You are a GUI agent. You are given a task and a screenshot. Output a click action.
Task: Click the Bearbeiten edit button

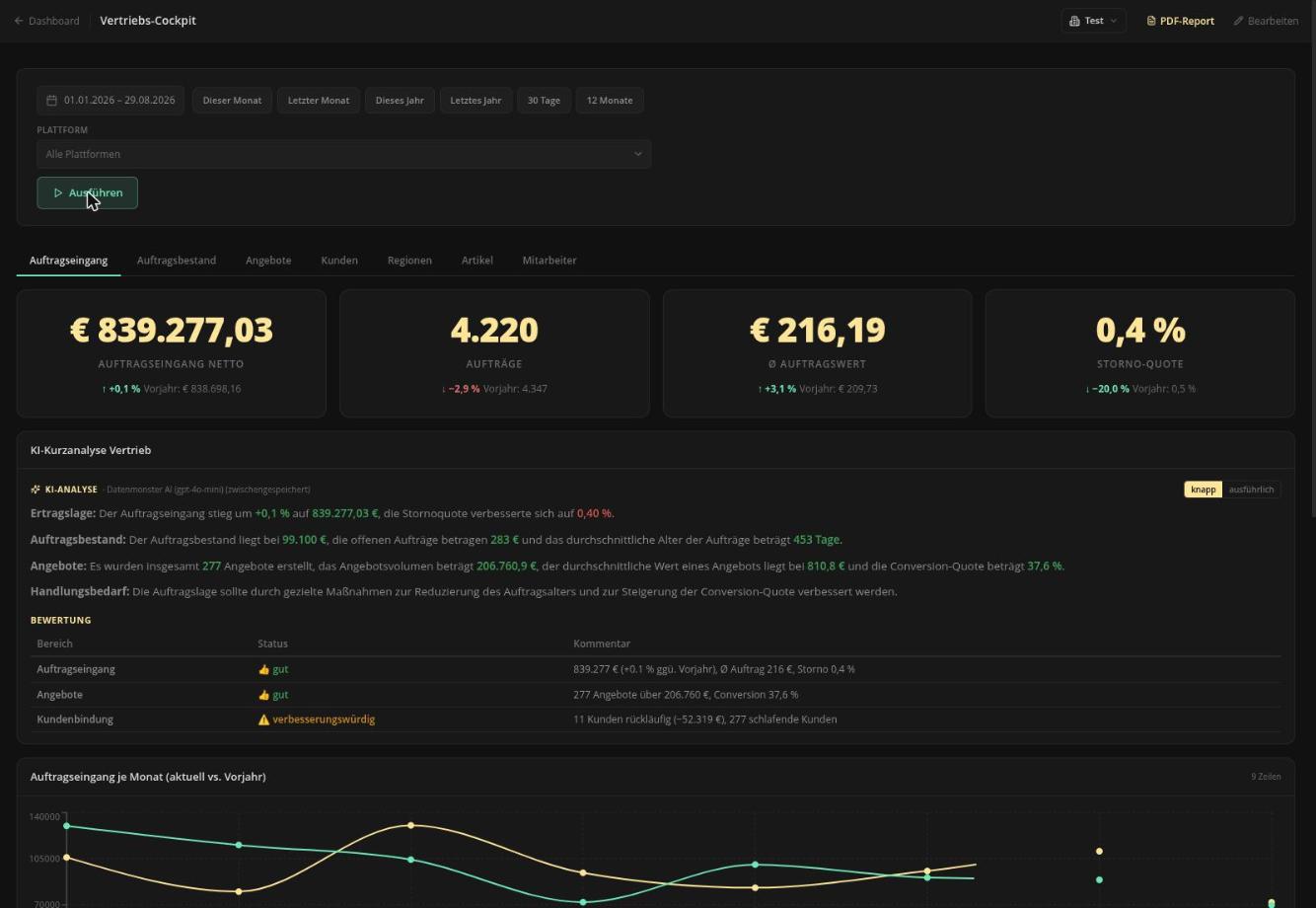click(1266, 21)
